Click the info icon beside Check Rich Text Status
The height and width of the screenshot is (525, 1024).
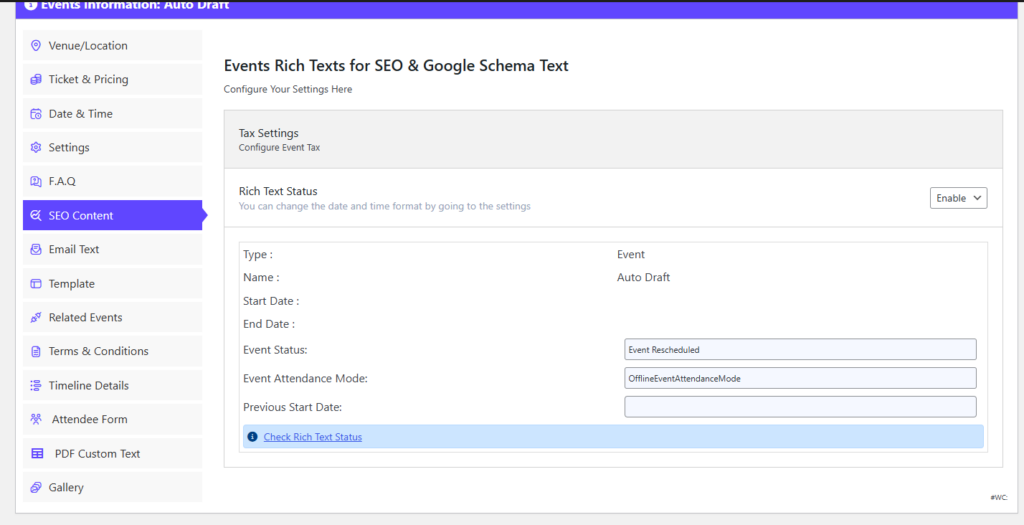coord(252,437)
